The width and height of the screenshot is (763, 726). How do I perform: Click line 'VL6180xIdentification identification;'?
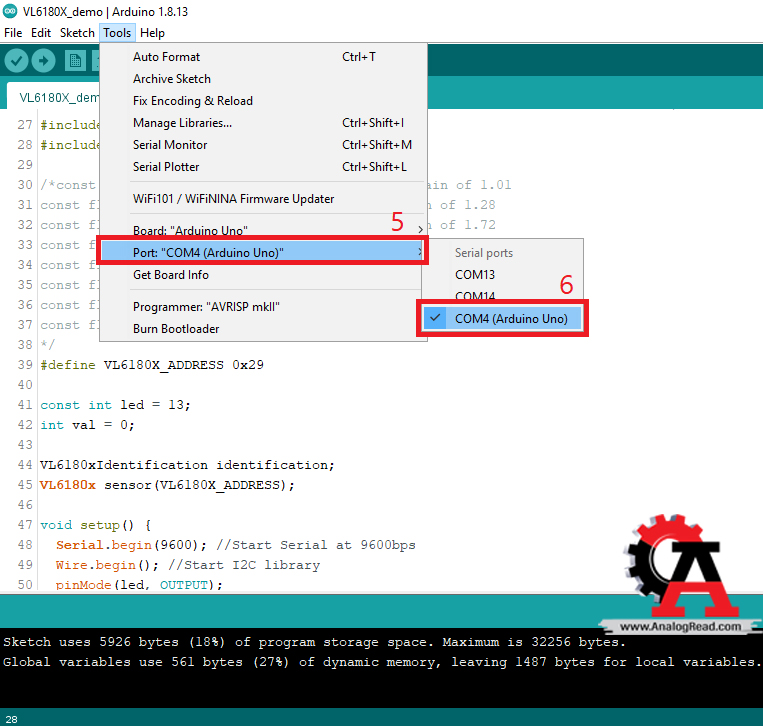pyautogui.click(x=187, y=465)
